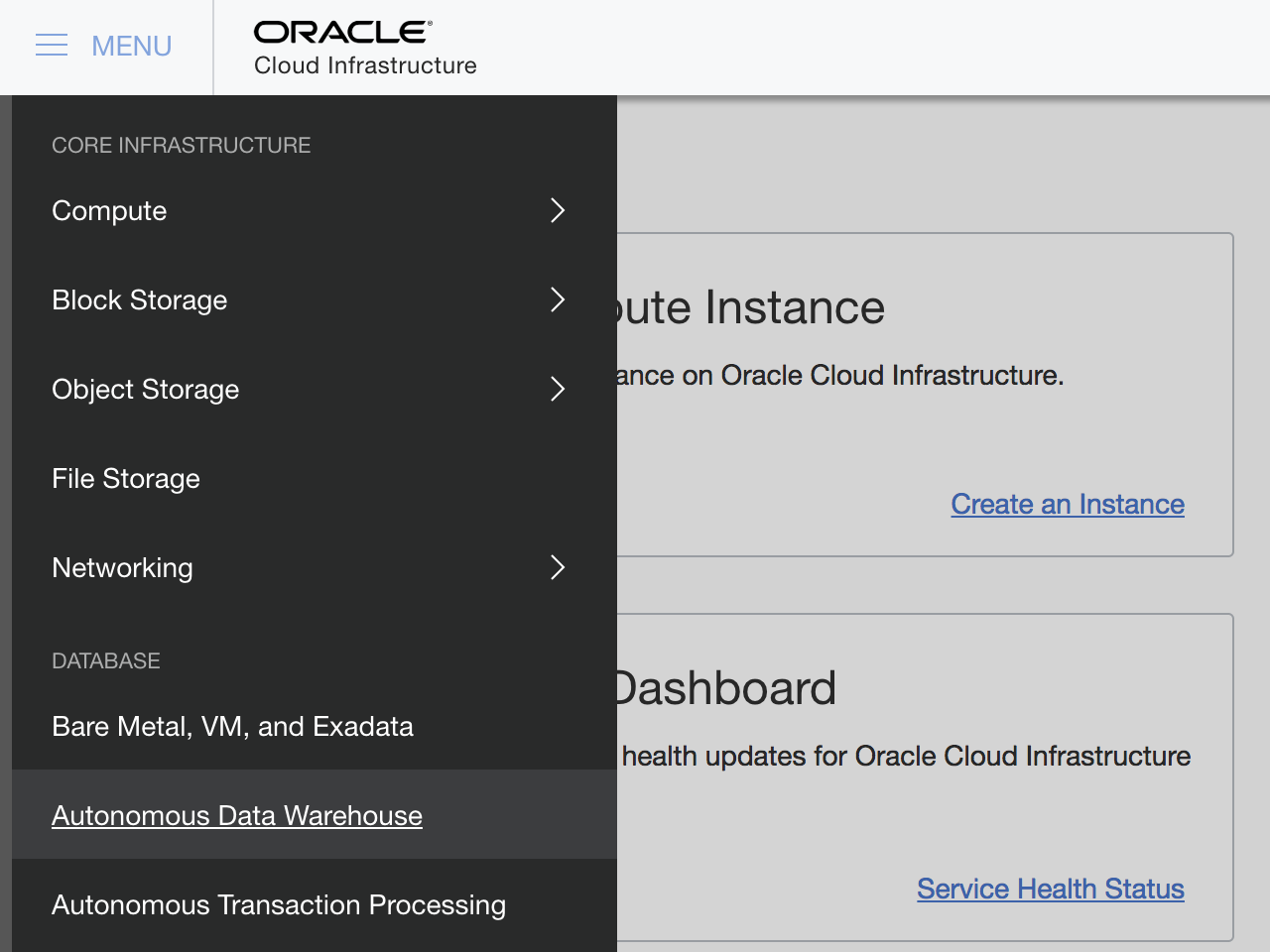Open the Object Storage menu item

click(315, 389)
